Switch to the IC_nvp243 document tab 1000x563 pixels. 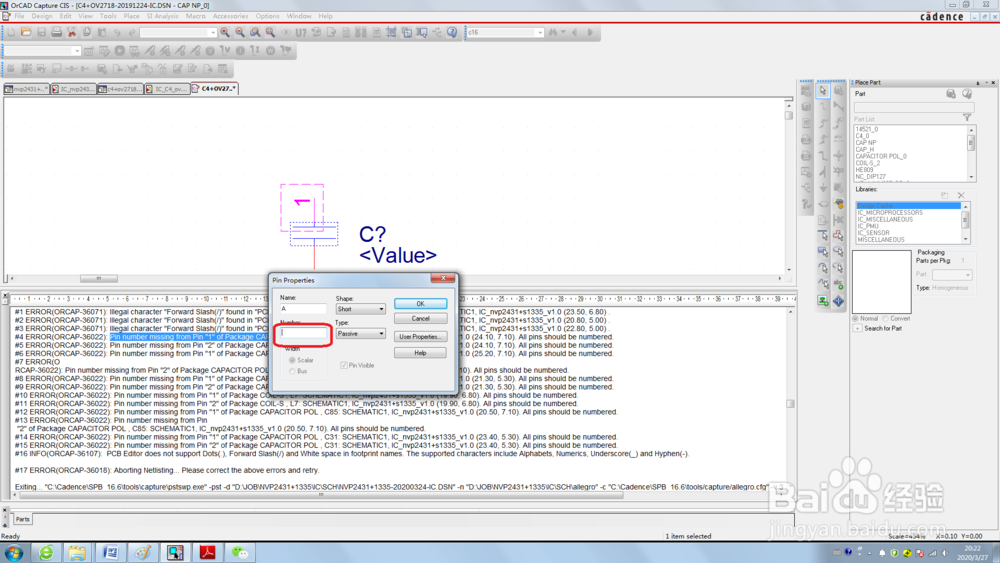point(73,89)
